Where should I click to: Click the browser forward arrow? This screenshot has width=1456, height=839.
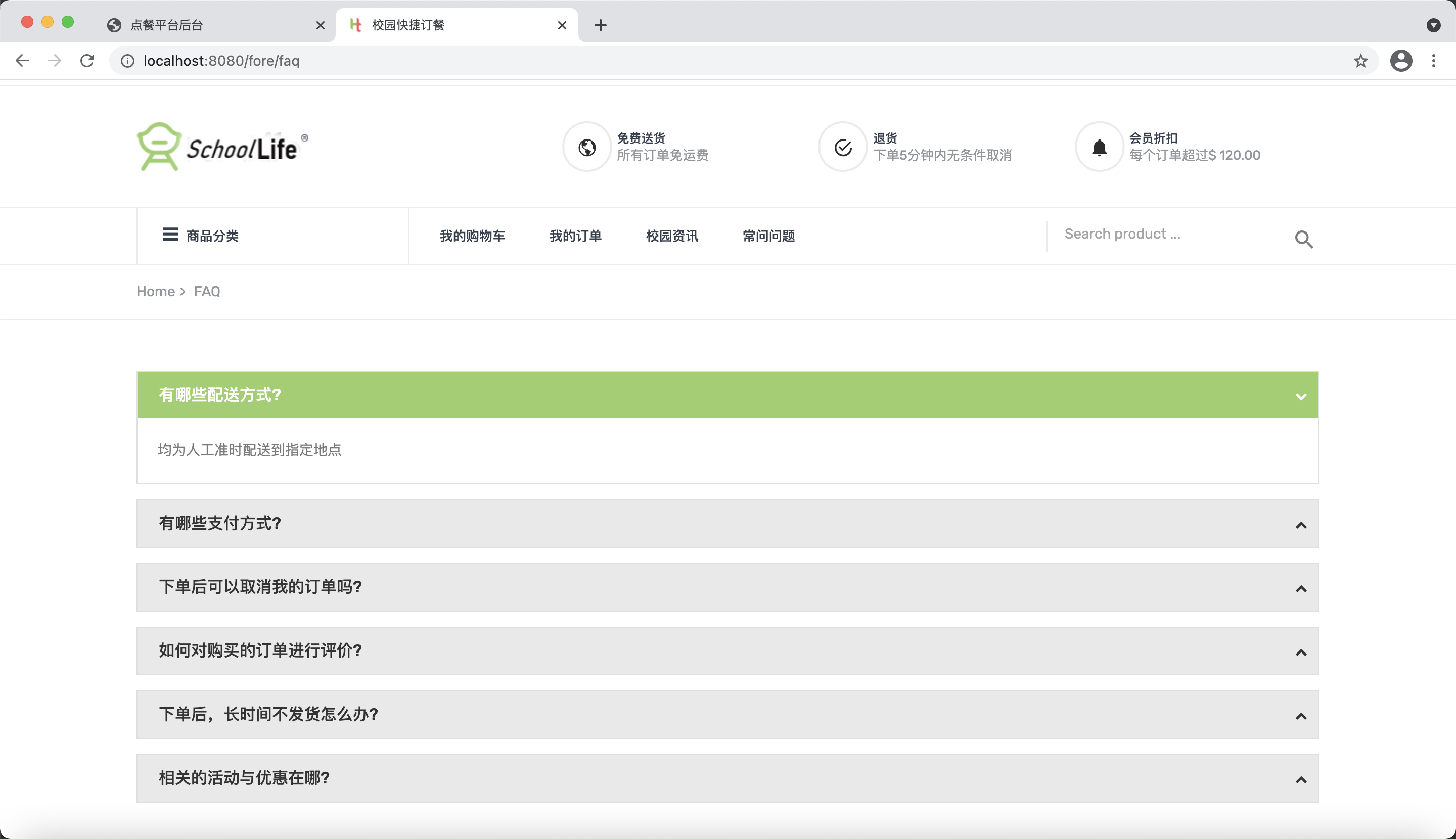(x=55, y=61)
